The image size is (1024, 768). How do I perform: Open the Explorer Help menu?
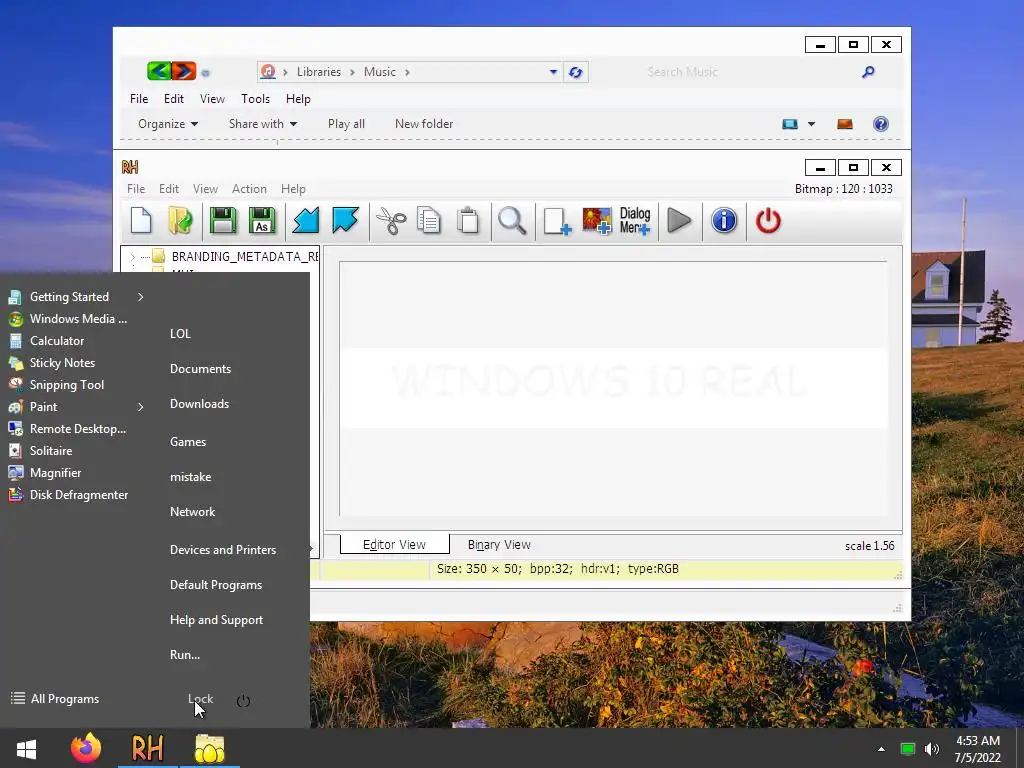click(x=298, y=99)
